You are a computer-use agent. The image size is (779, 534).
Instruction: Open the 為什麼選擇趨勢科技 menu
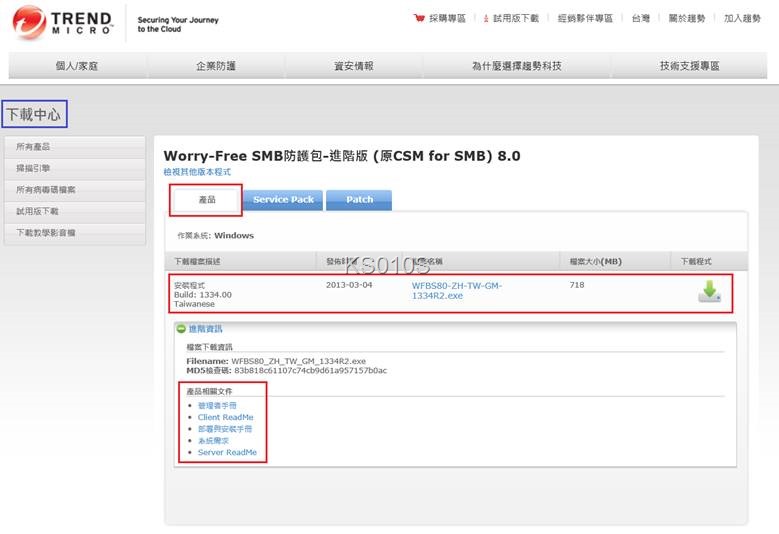tap(517, 66)
